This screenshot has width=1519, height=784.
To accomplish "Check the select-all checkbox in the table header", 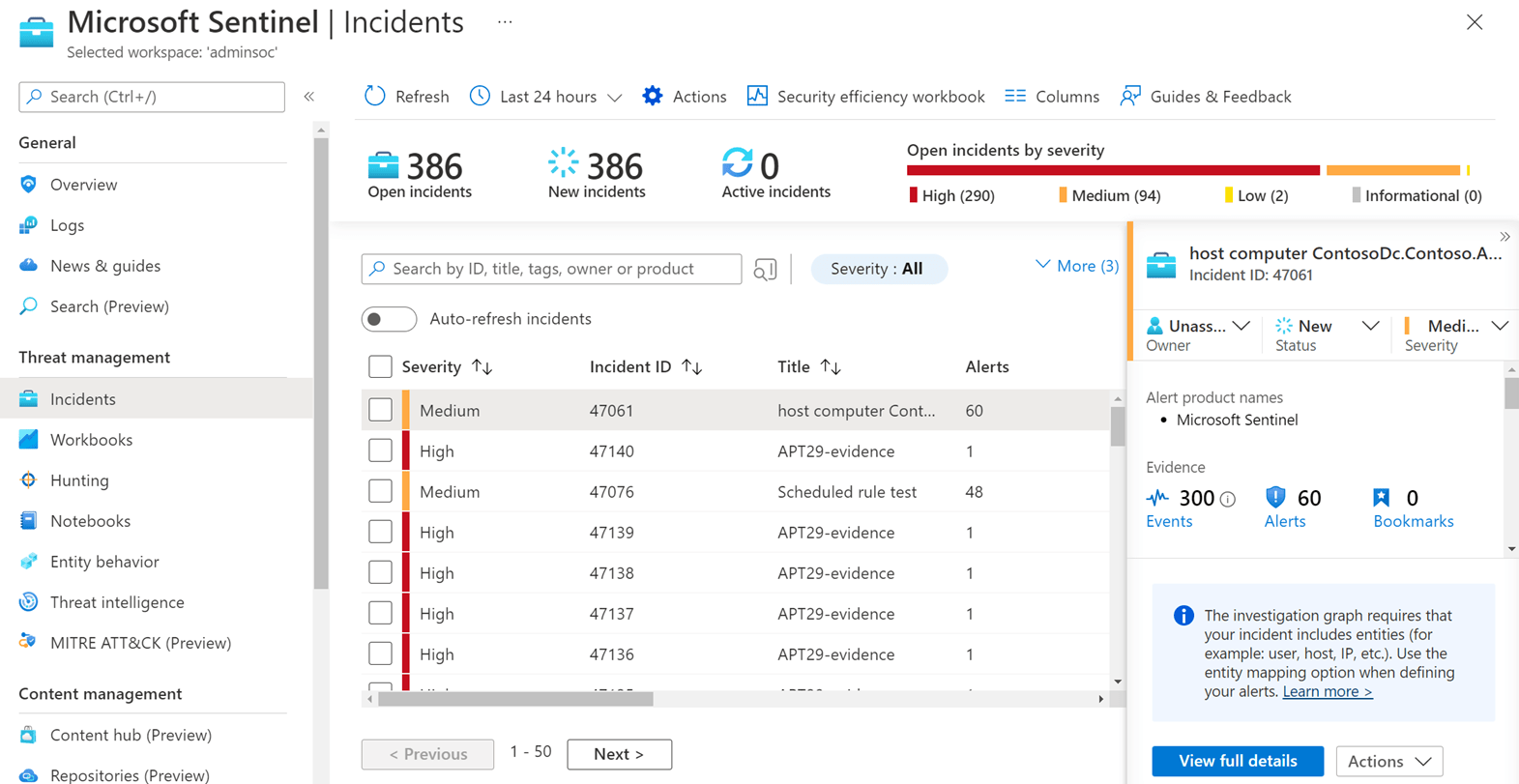I will pyautogui.click(x=380, y=367).
